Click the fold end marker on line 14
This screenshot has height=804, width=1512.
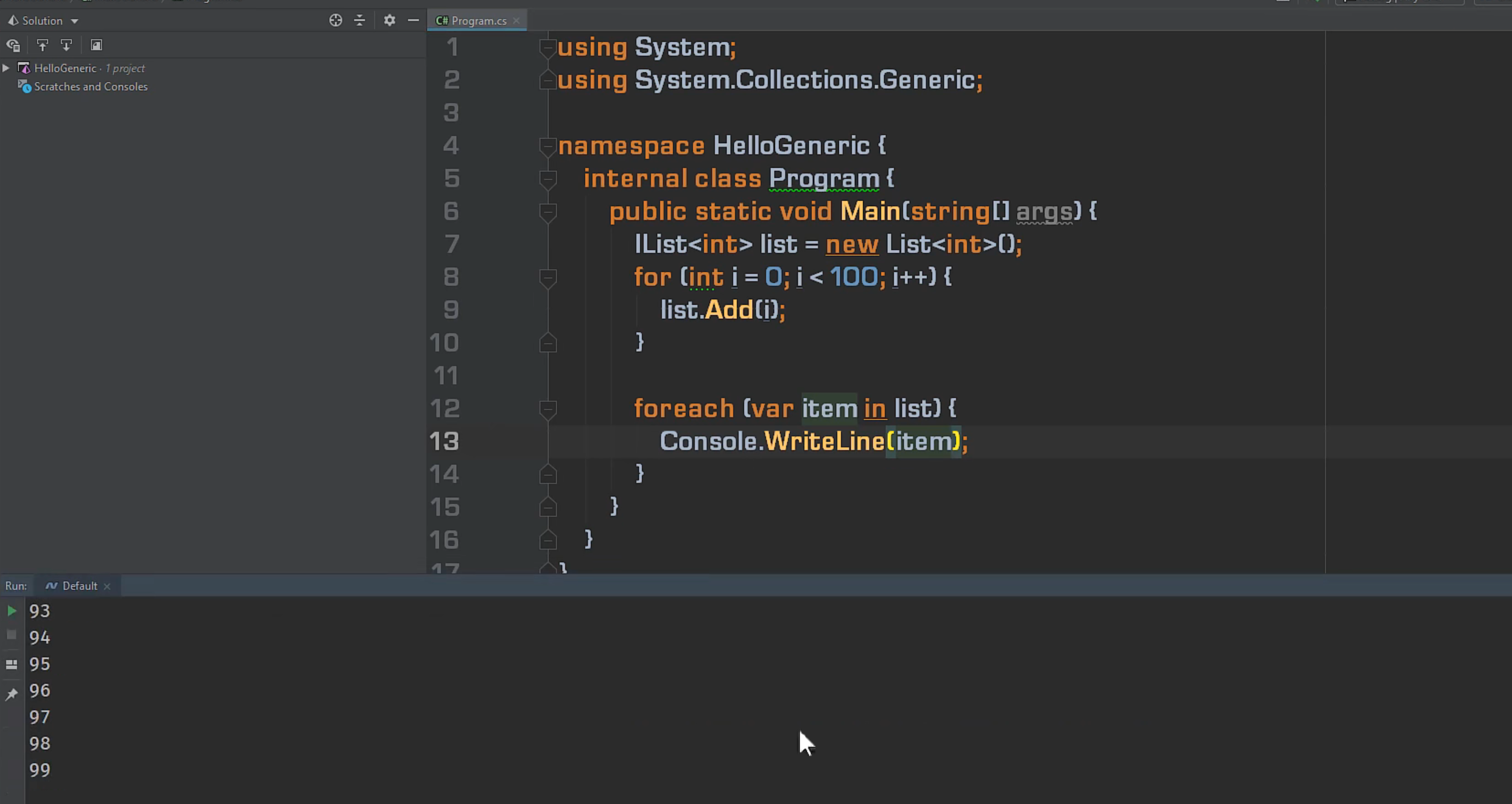[548, 475]
